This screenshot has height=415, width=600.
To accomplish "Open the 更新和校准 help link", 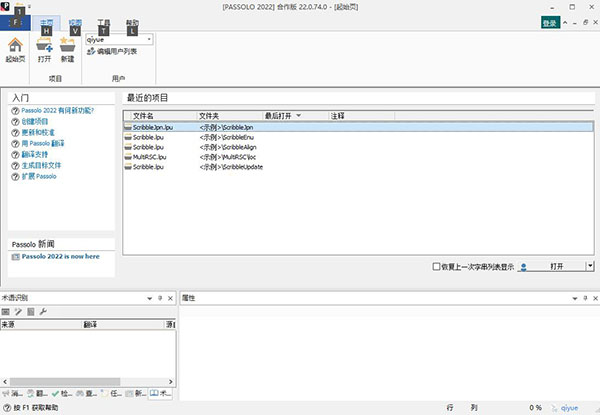I will (x=38, y=132).
